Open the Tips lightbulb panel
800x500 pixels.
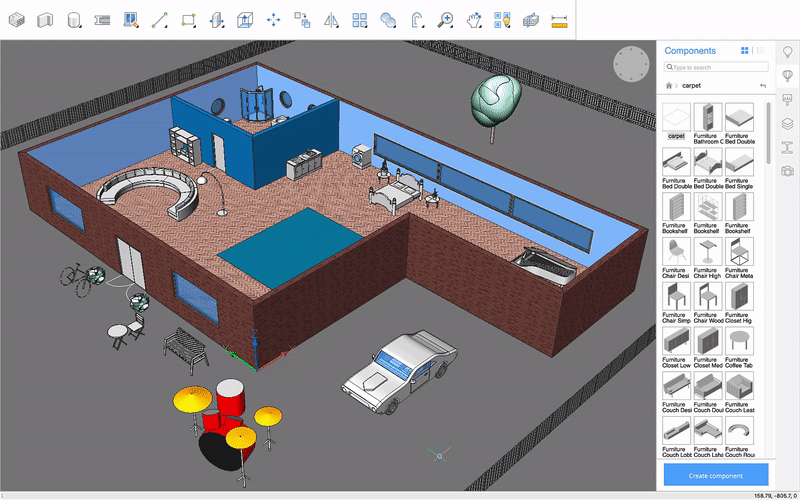788,52
